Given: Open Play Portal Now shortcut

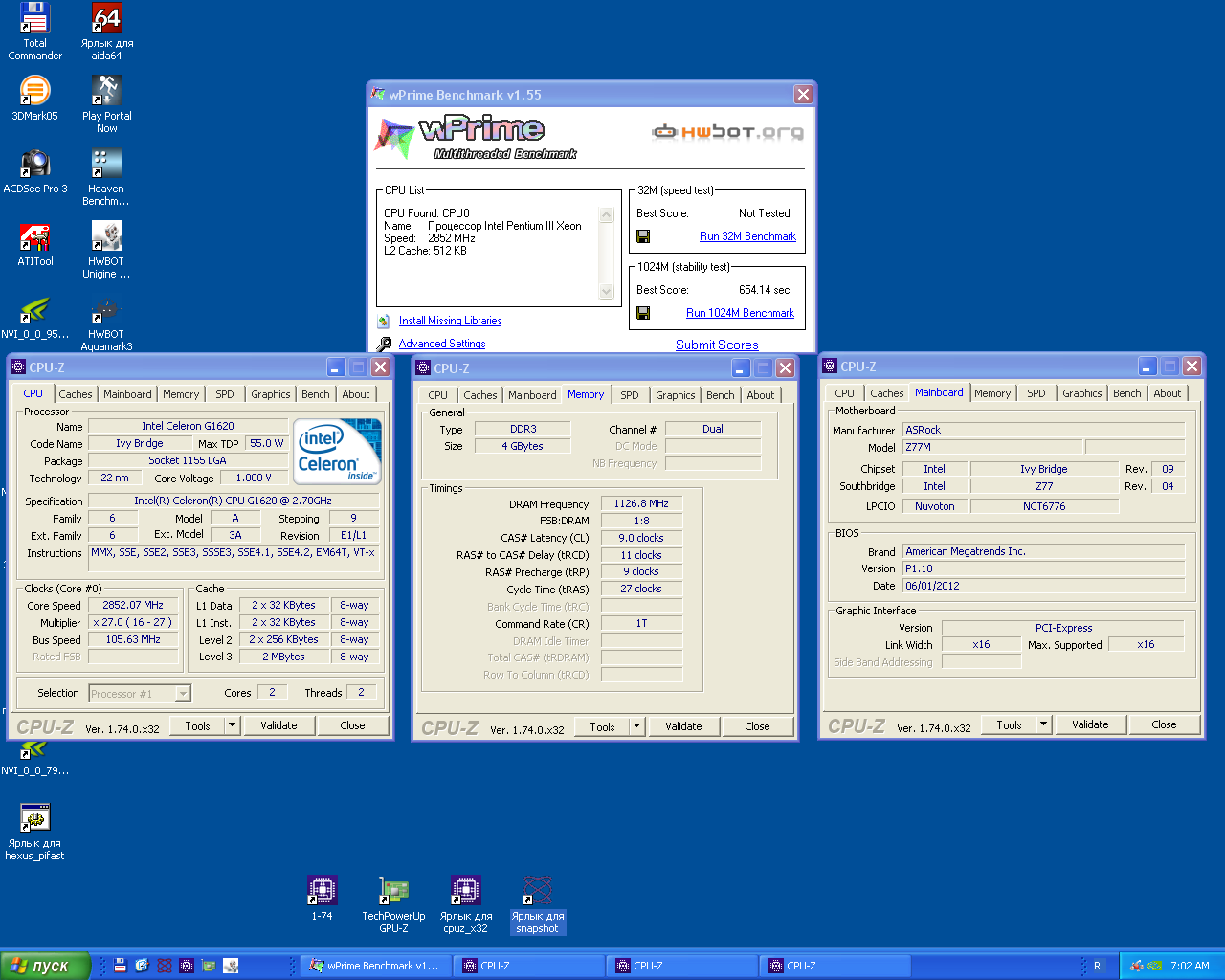Looking at the screenshot, I should (106, 104).
